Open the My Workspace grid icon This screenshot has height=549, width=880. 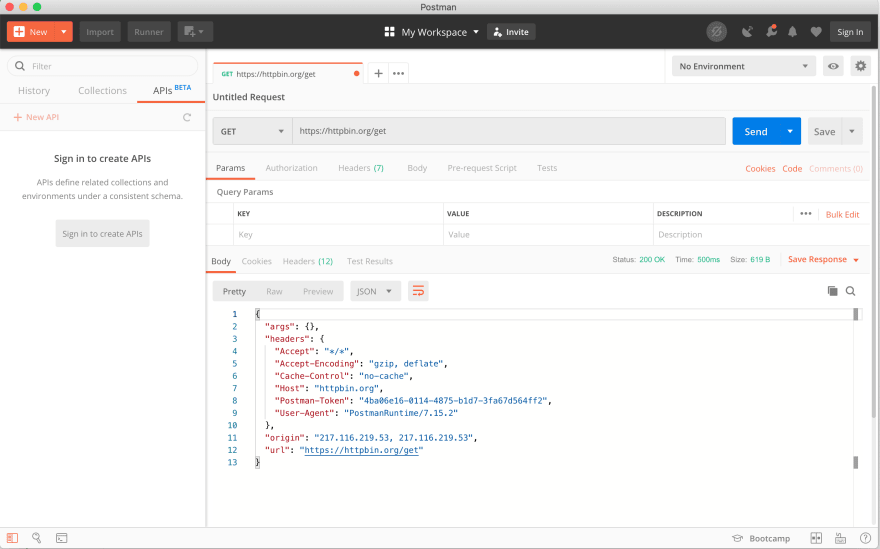pos(389,32)
